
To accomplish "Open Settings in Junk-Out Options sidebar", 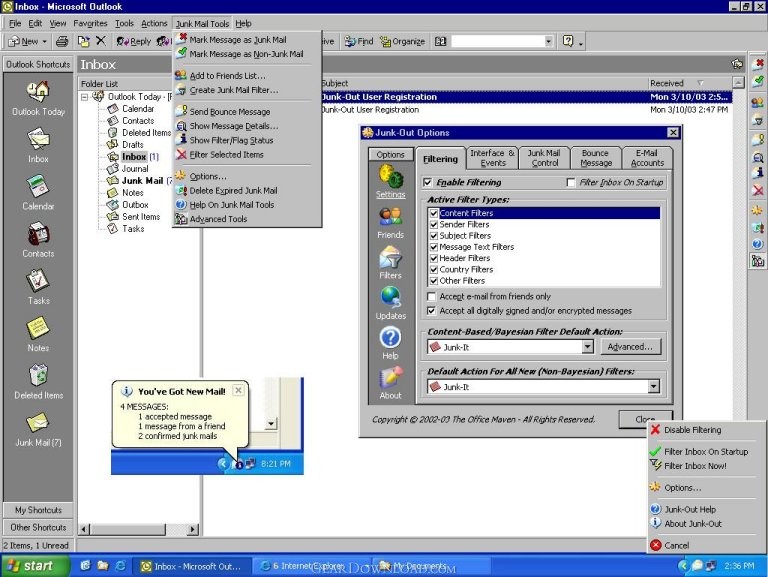I will click(390, 181).
